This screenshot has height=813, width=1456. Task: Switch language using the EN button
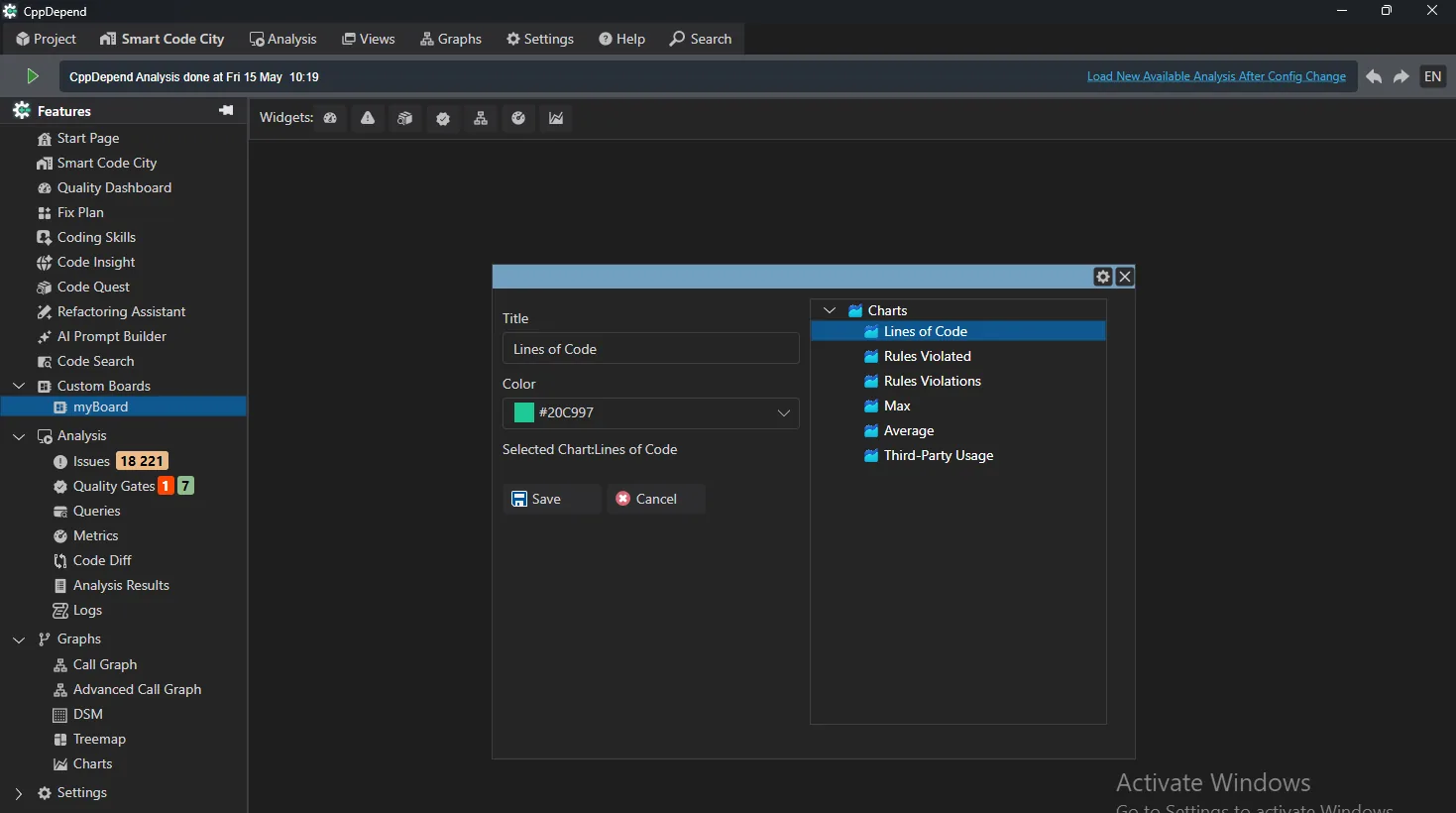point(1433,76)
